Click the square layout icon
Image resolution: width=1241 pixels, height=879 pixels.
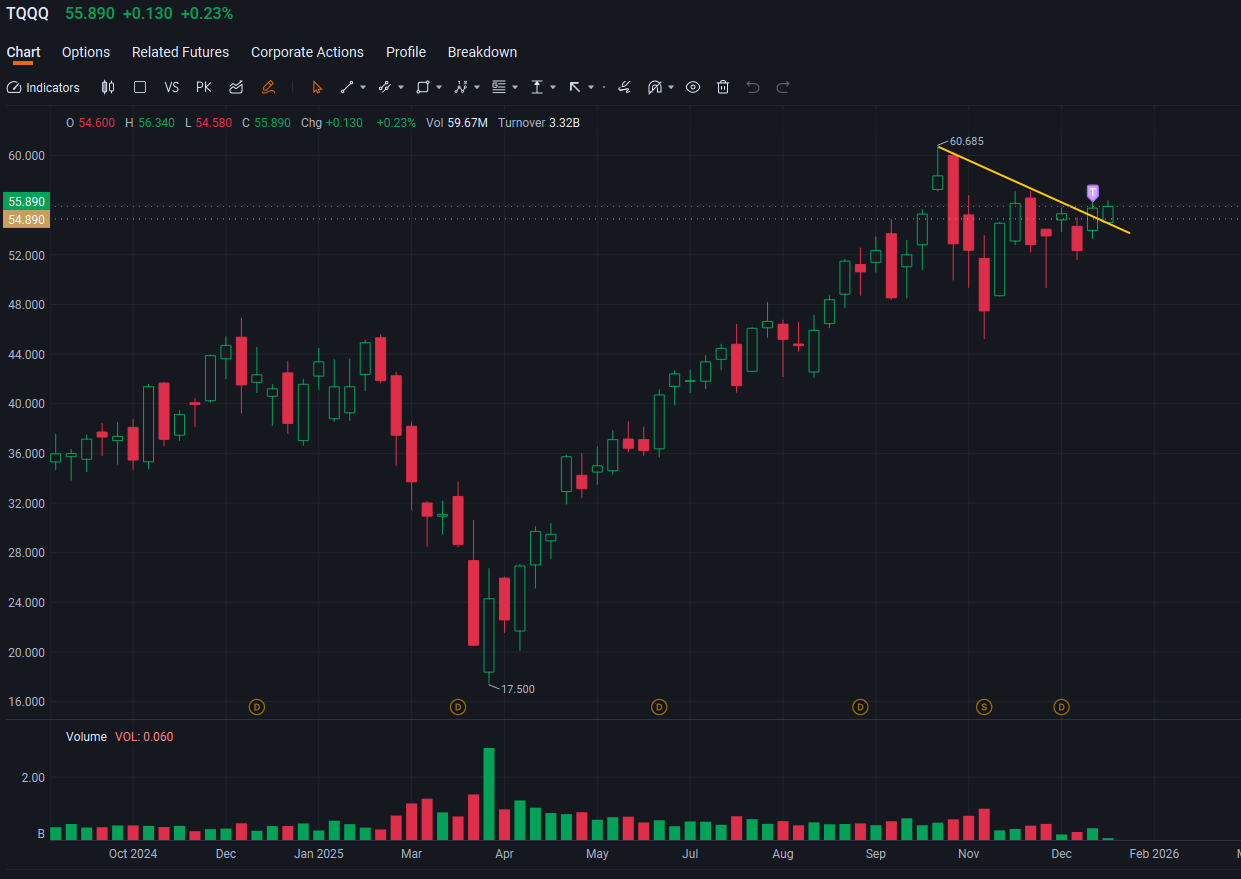pyautogui.click(x=140, y=88)
